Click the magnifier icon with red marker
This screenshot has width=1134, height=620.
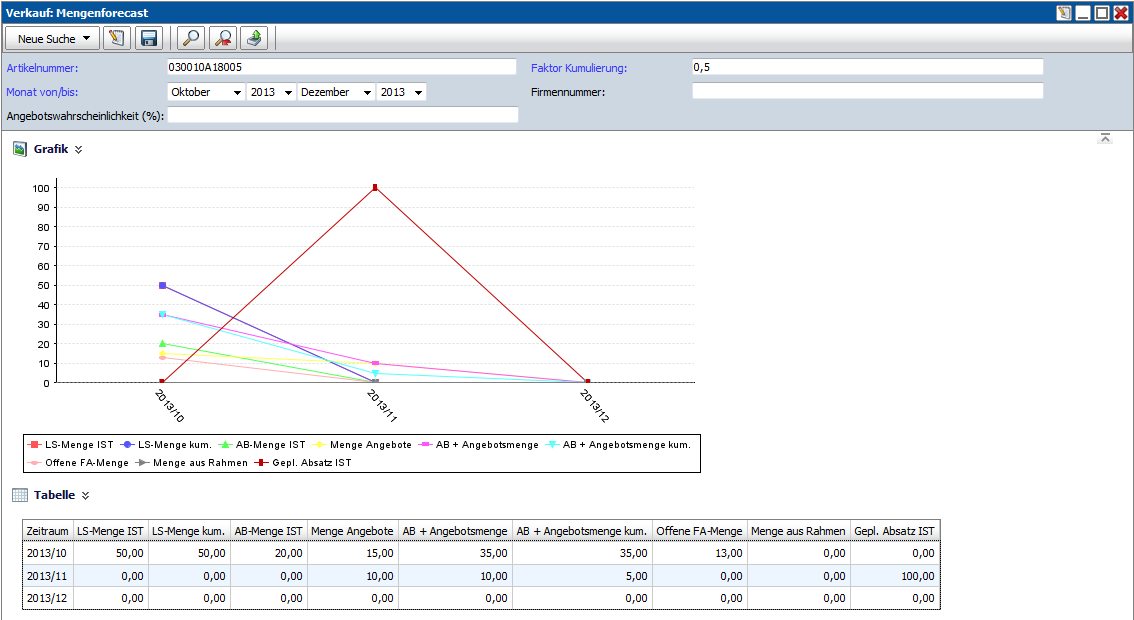tap(223, 38)
